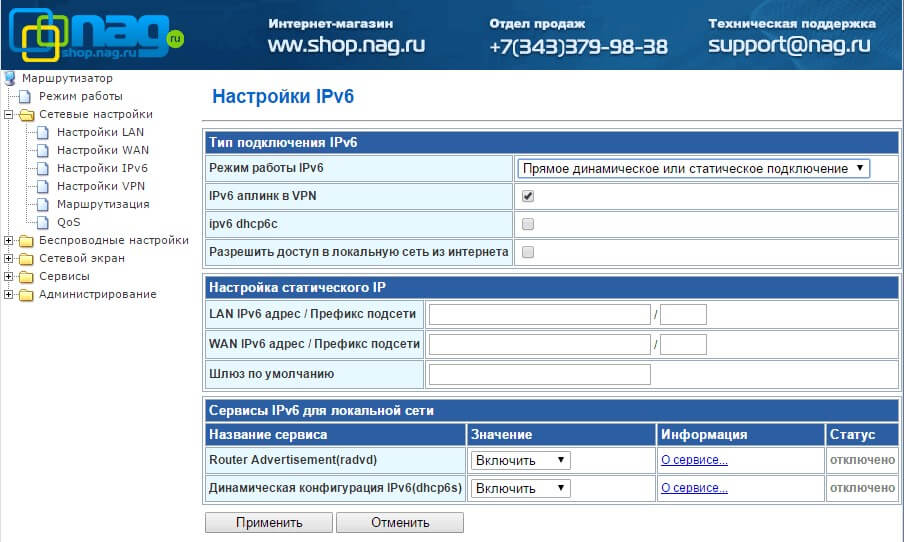Click the Отменить button
Image resolution: width=904 pixels, height=542 pixels.
(400, 522)
